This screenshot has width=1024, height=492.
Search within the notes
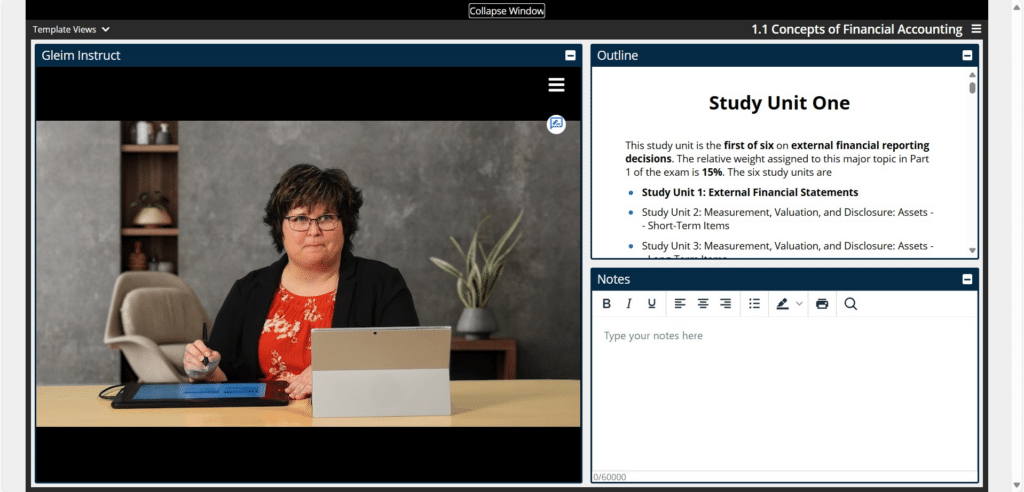[x=850, y=303]
